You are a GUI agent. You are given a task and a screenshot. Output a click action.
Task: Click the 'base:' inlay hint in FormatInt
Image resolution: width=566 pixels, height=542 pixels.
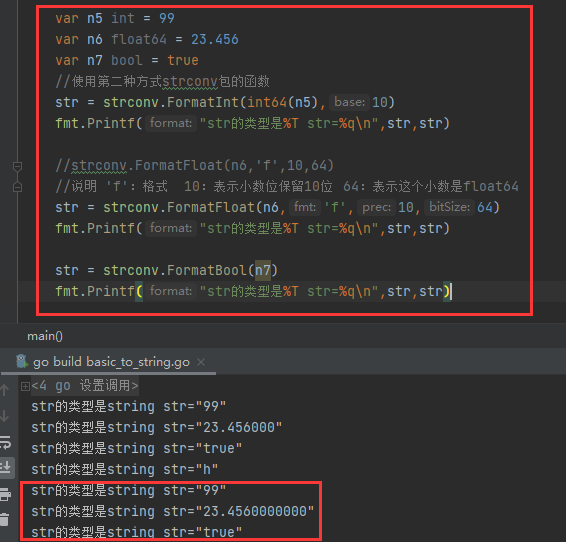[x=349, y=102]
